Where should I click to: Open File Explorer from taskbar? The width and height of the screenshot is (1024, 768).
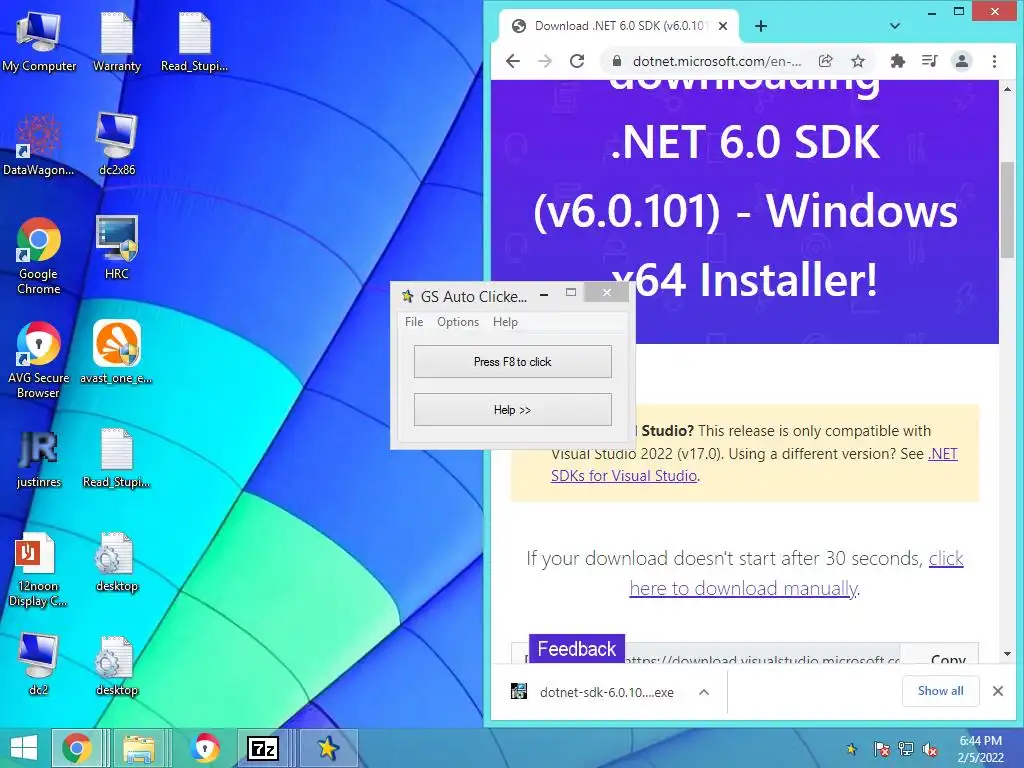coord(139,748)
